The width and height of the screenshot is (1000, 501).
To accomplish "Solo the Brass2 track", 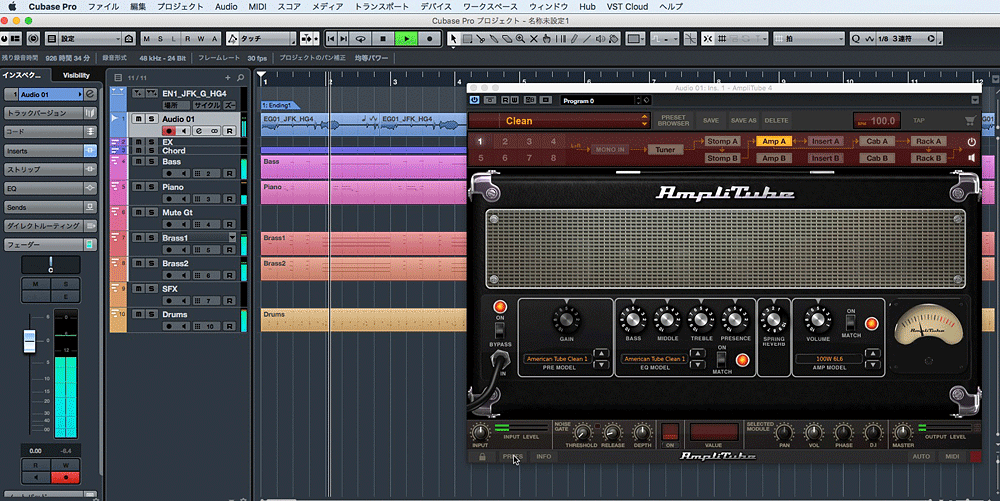I will click(x=152, y=264).
